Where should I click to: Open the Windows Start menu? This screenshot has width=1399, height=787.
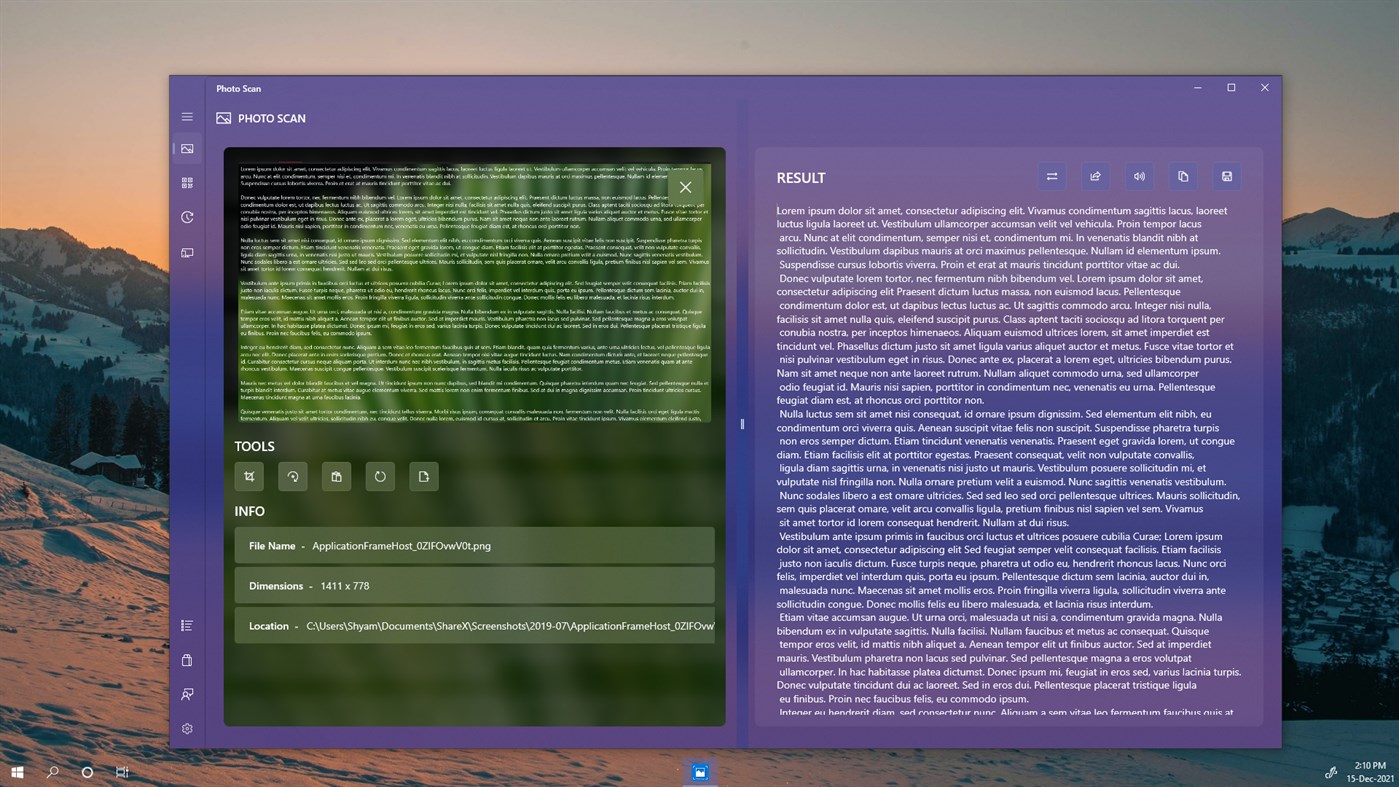17,772
